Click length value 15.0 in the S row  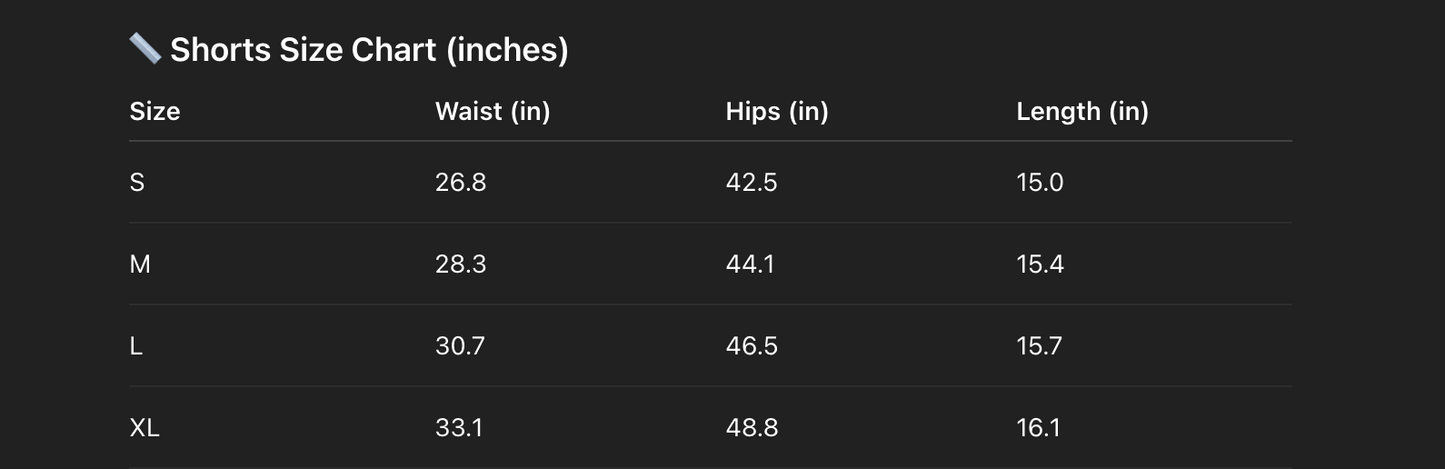pos(1040,183)
